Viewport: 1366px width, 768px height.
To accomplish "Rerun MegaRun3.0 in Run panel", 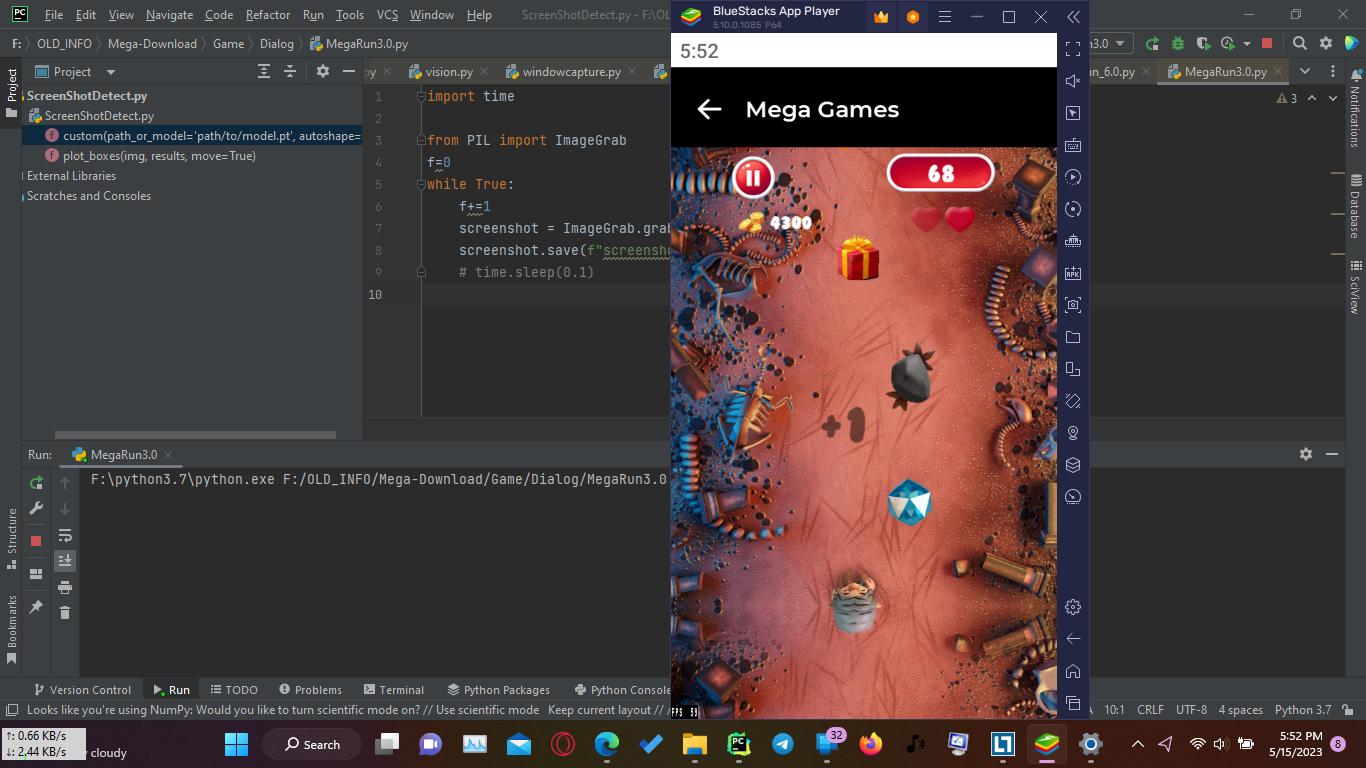I will tap(36, 483).
